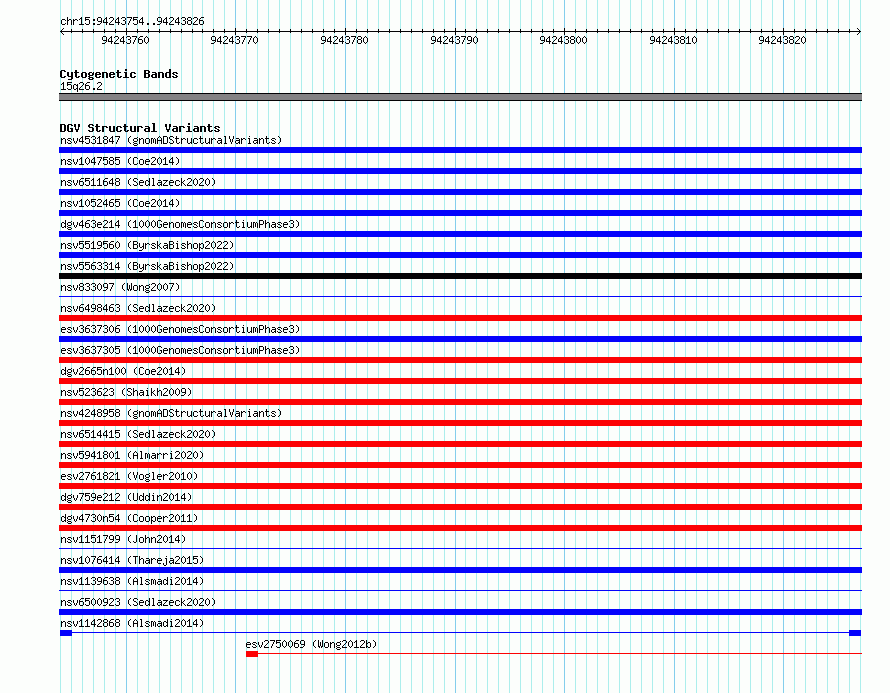Viewport: 890px width, 693px height.
Task: Click the nsv1052465 (Coe2014) label
Action: 120,203
